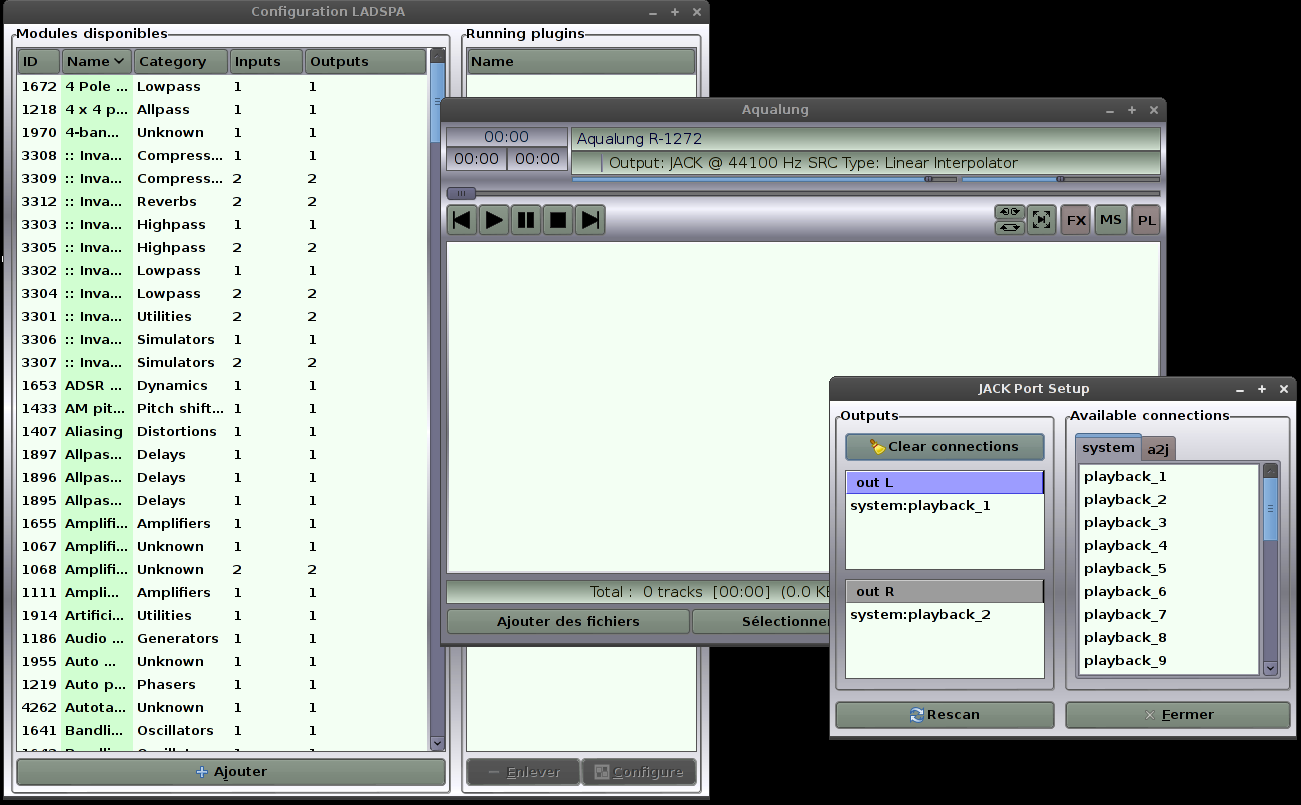Close JACK Port Setup with Fermer
Screen dimensions: 1301x805
coord(1178,715)
